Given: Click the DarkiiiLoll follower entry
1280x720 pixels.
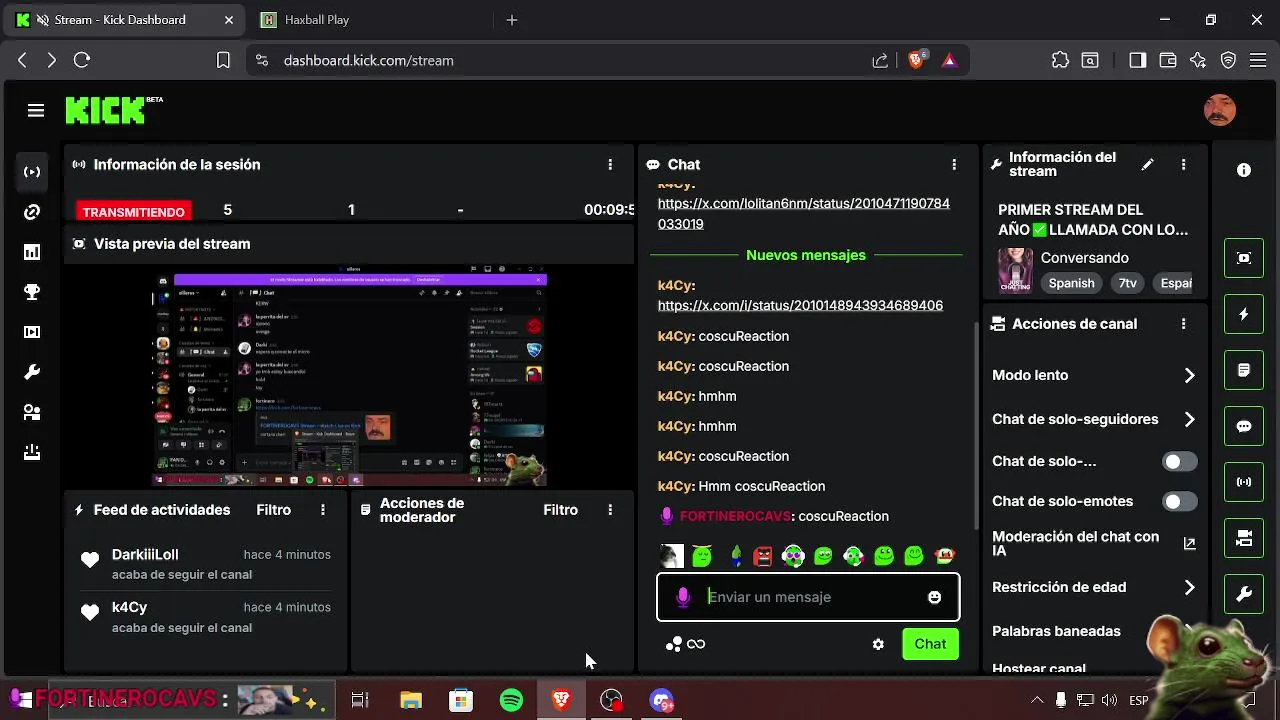Looking at the screenshot, I should (206, 564).
